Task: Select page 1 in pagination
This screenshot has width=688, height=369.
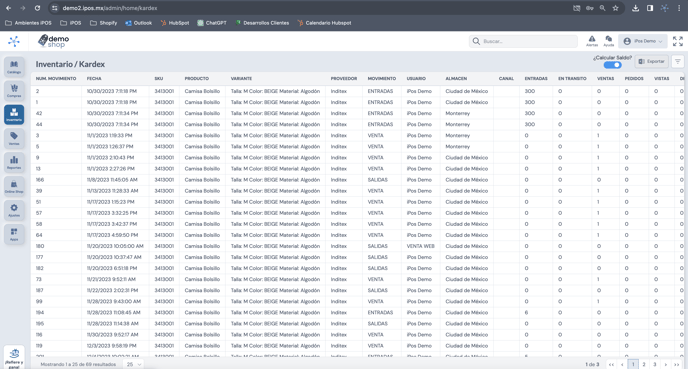Action: 633,364
